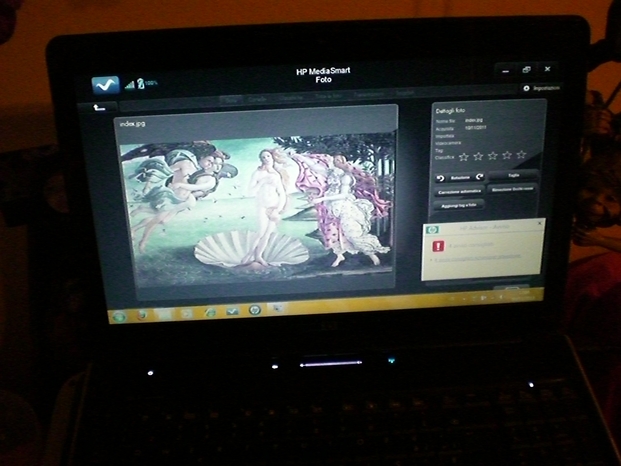Screen dimensions: 621x466
Task: Rate the photo five stars
Action: (x=521, y=154)
